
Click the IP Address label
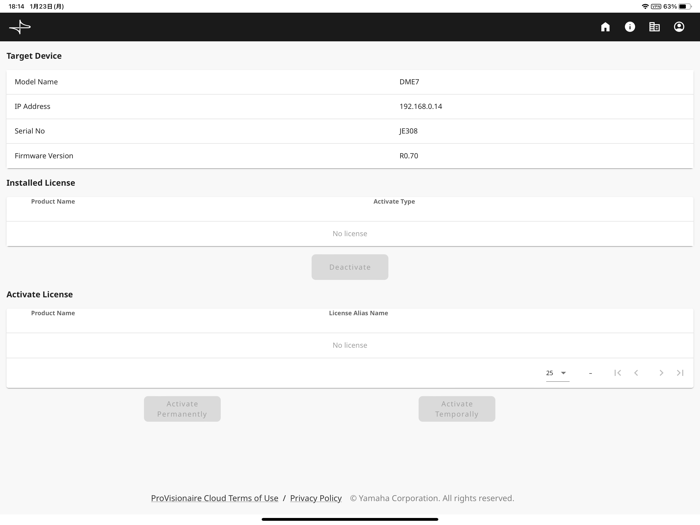(32, 106)
